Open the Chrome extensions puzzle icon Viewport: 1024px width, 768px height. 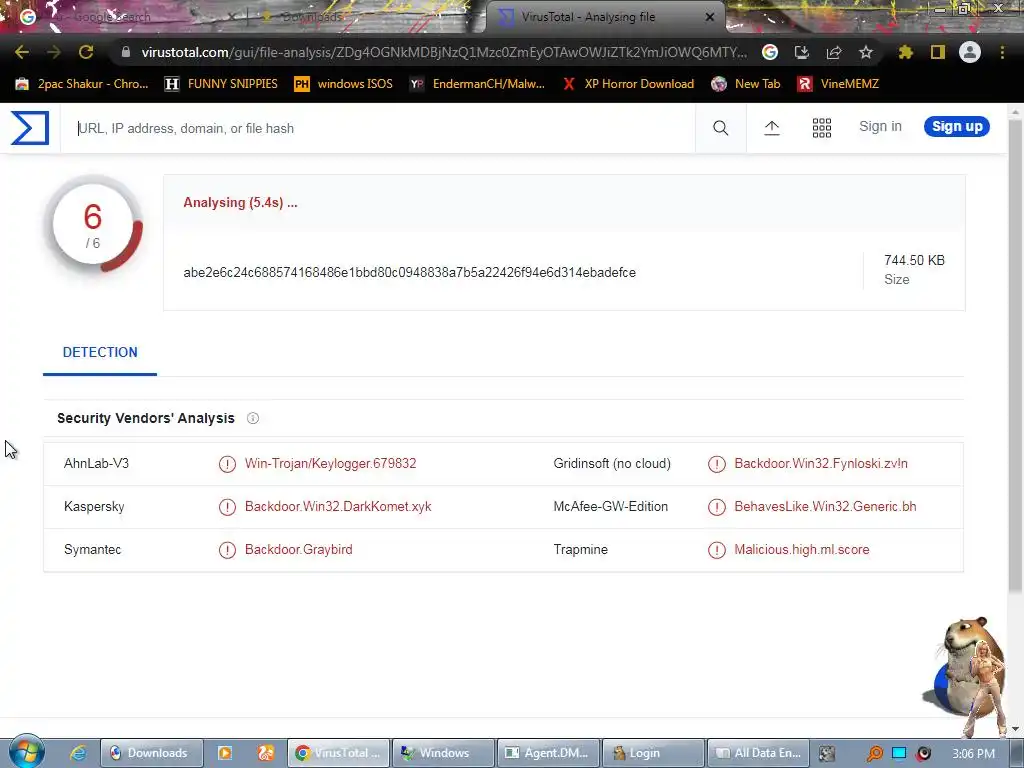coord(905,52)
